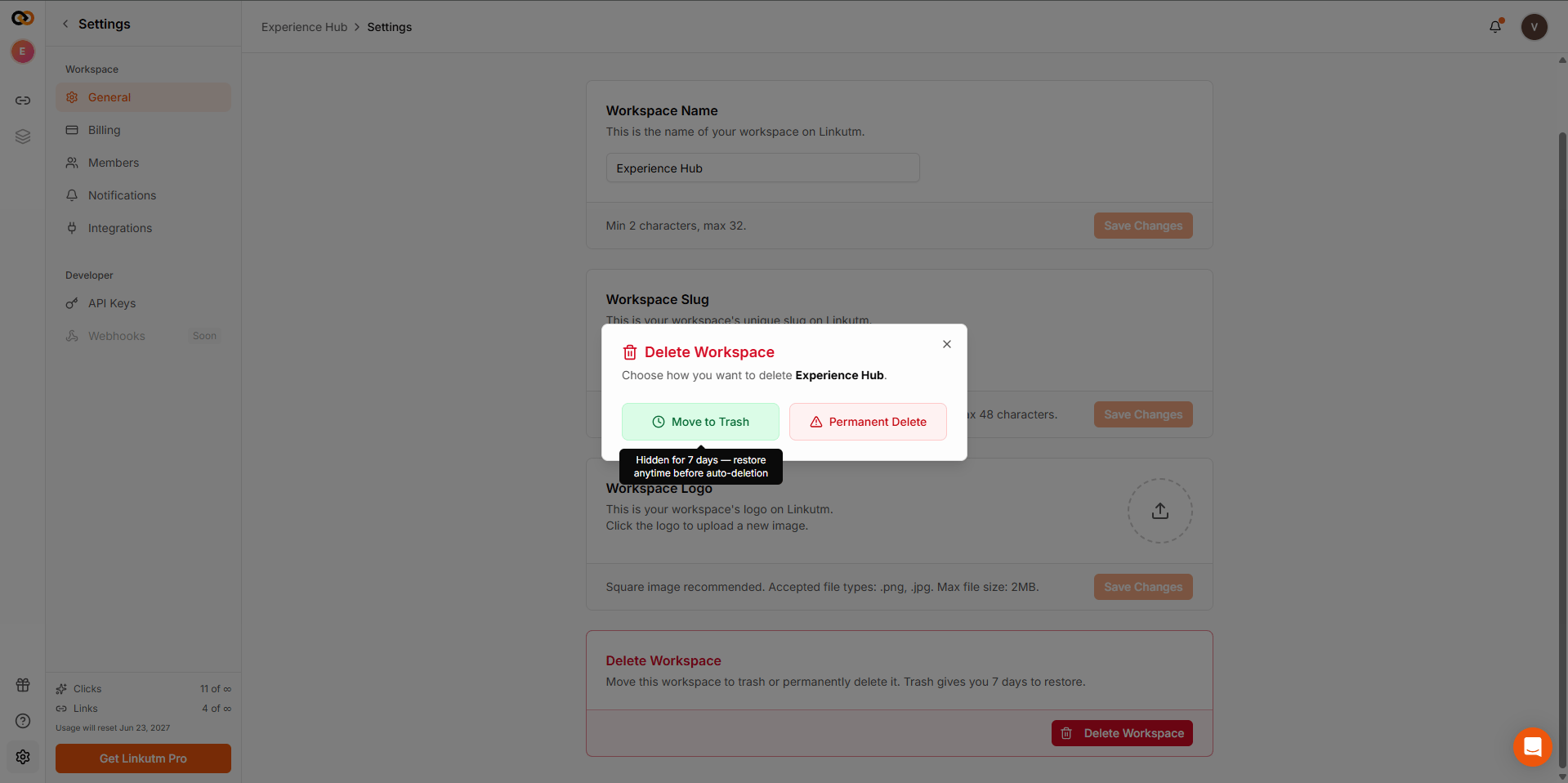Image resolution: width=1568 pixels, height=783 pixels.
Task: Click the upload logo icon circle
Action: pyautogui.click(x=1159, y=511)
